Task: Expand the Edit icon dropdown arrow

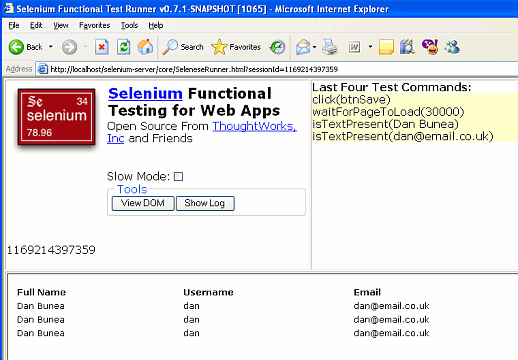Action: [x=370, y=47]
